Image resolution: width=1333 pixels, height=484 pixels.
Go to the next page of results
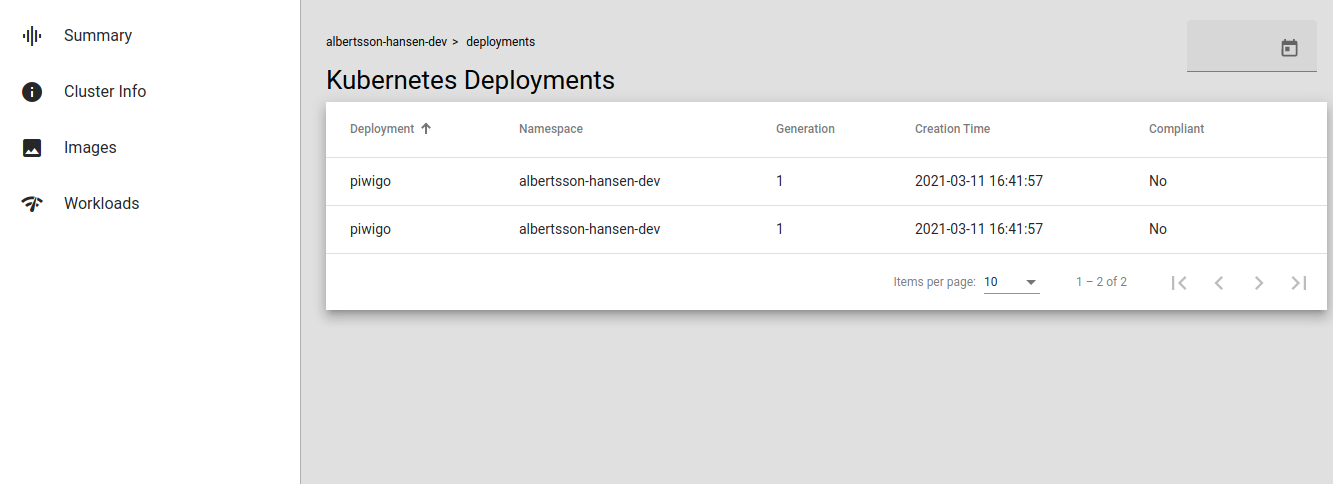[1259, 283]
